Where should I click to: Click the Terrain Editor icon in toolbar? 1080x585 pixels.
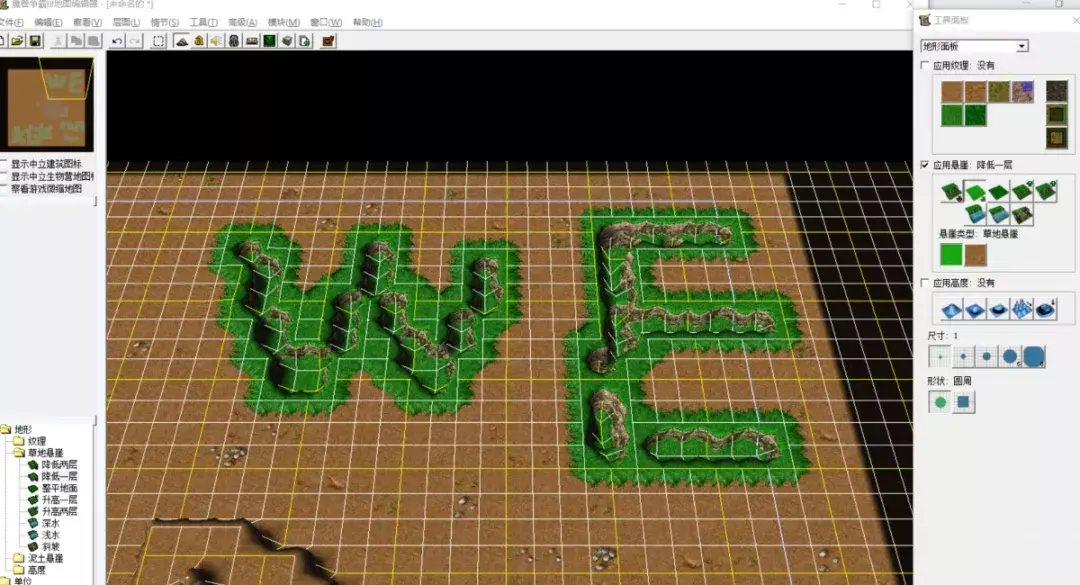182,41
